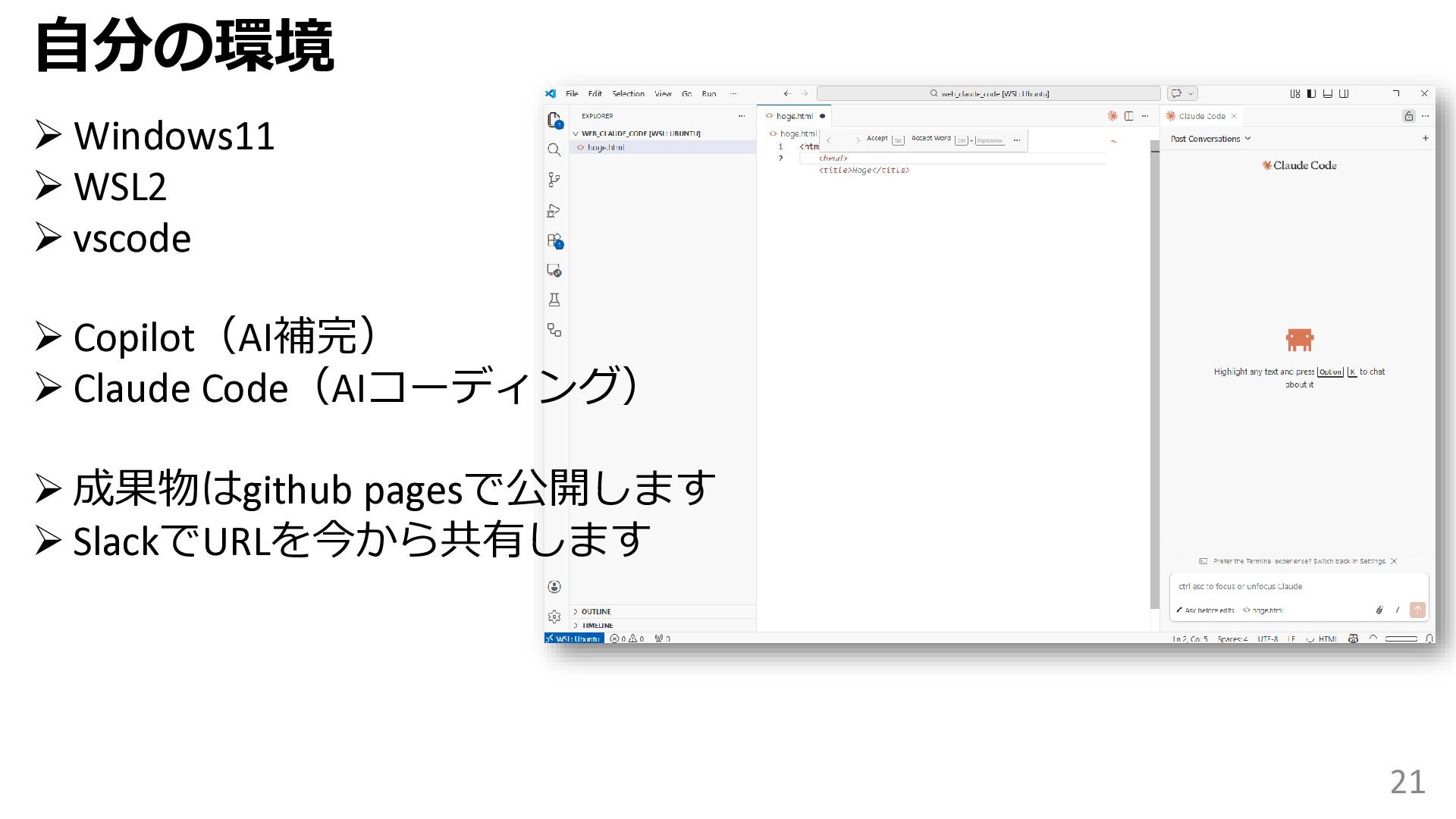
Task: Open the Selection menu
Action: point(628,94)
